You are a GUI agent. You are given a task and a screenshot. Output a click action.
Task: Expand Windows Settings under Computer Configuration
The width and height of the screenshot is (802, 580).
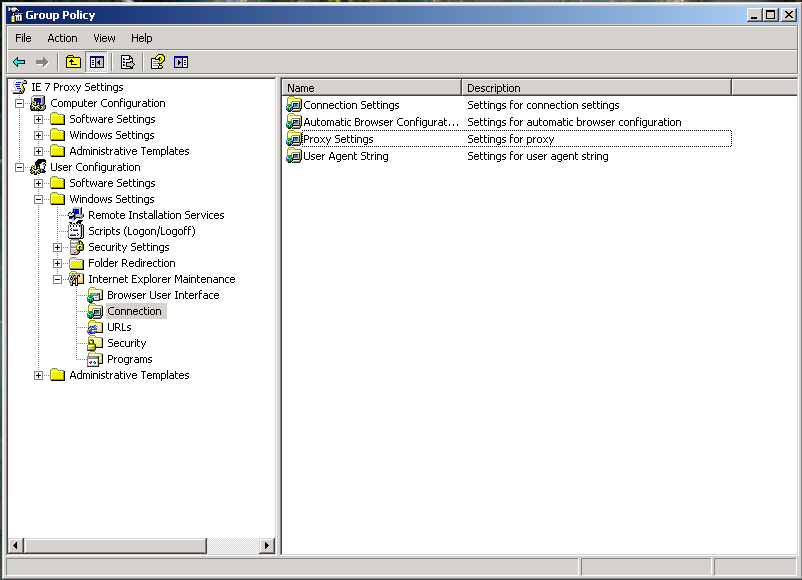tap(38, 136)
